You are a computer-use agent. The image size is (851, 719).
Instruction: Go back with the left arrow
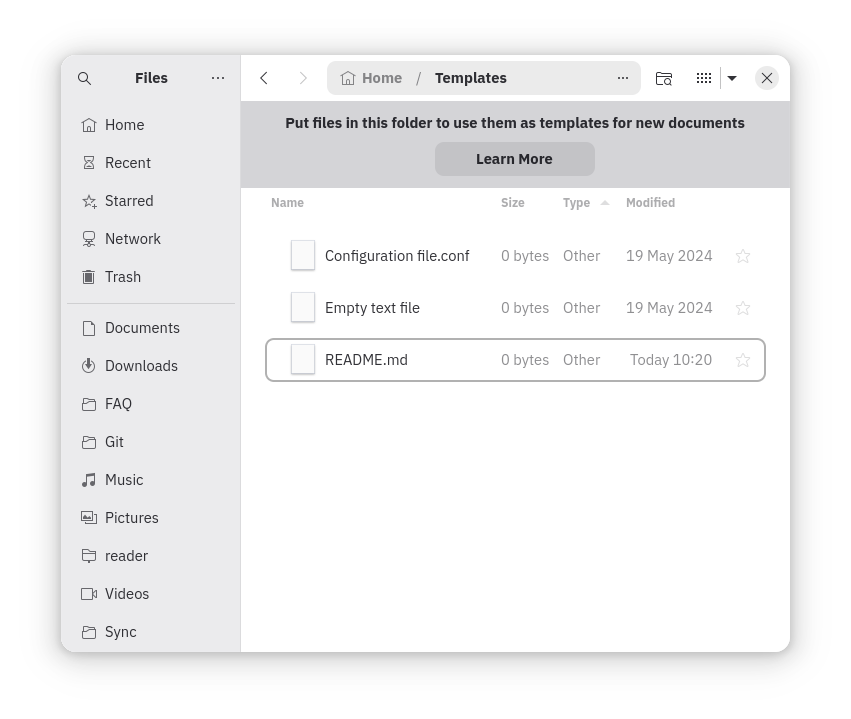(x=264, y=78)
